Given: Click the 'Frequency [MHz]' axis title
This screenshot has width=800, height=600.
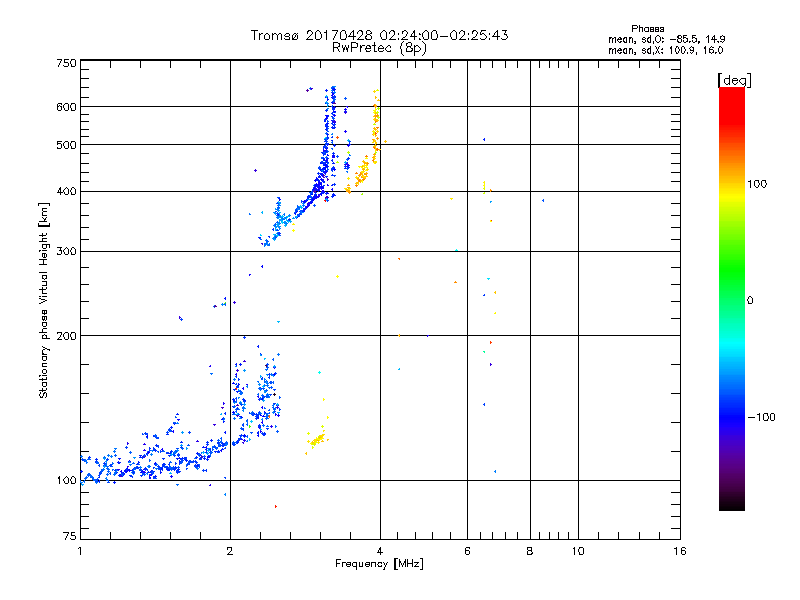Looking at the screenshot, I should pyautogui.click(x=379, y=564).
